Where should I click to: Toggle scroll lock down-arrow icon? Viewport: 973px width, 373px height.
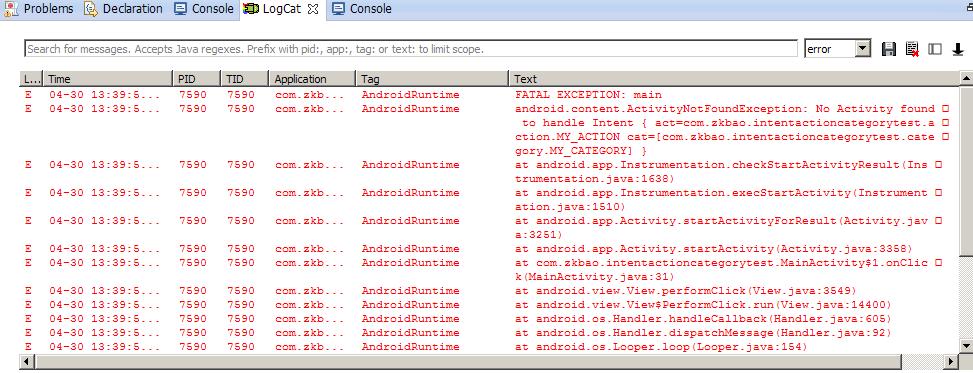tap(957, 49)
